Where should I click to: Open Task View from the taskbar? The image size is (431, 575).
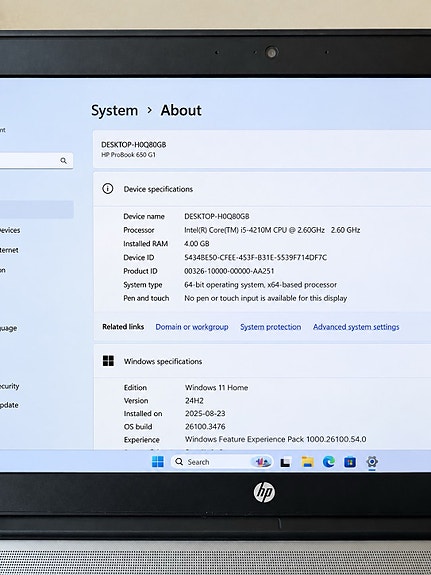[286, 462]
